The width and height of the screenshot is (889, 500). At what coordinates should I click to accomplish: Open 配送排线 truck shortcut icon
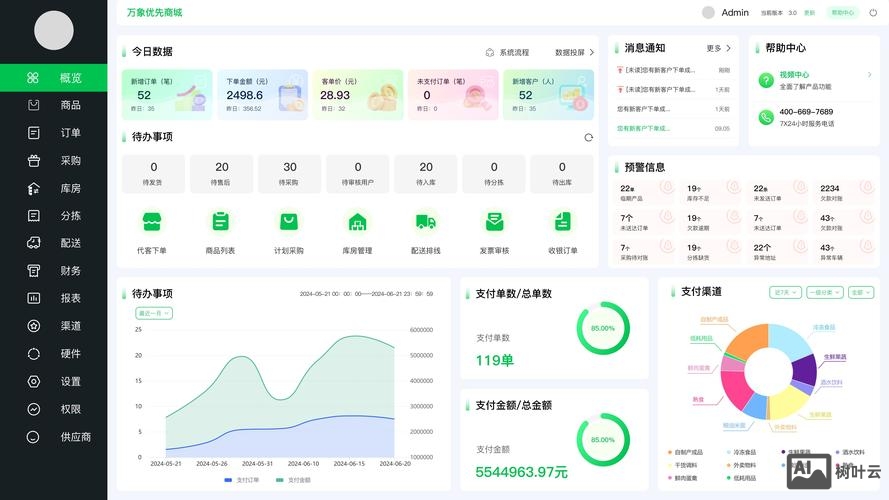[426, 222]
